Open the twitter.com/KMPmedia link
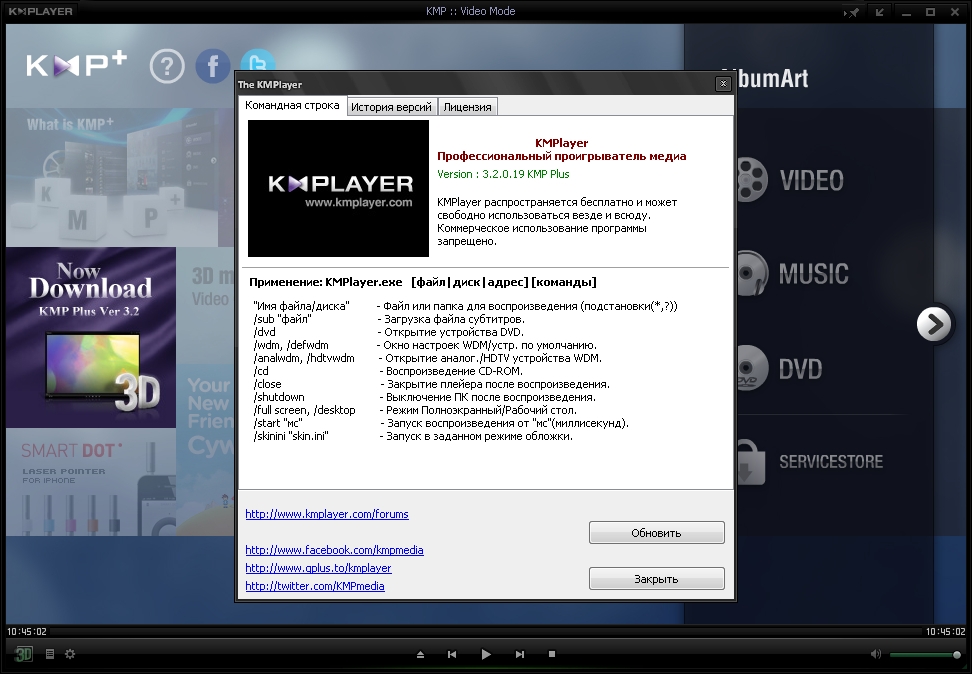Screen dimensions: 972x674 [x=315, y=586]
